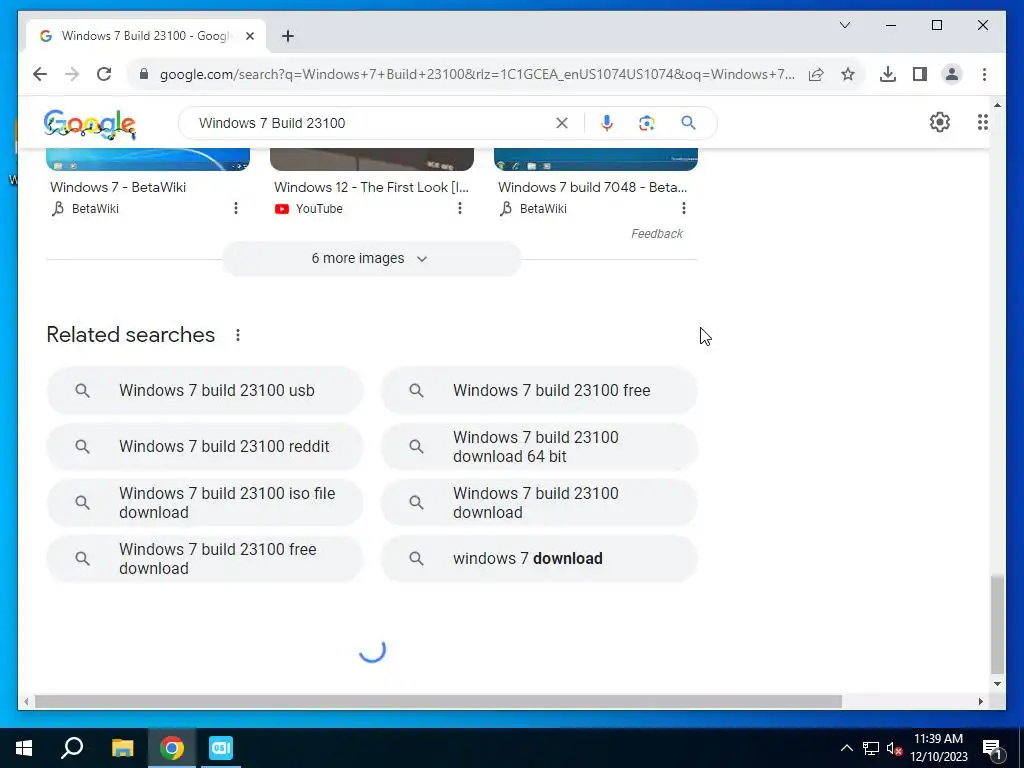Screen dimensions: 1024x768
Task: Open taskbar search magnifier
Action: [72, 748]
